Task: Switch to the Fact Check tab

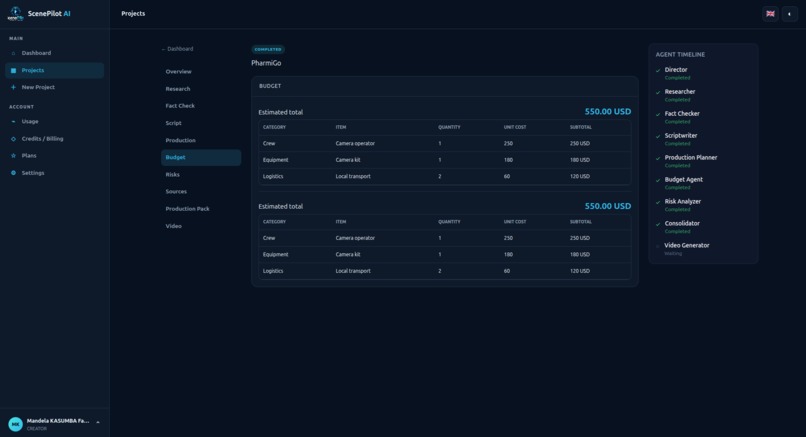Action: (x=201, y=106)
